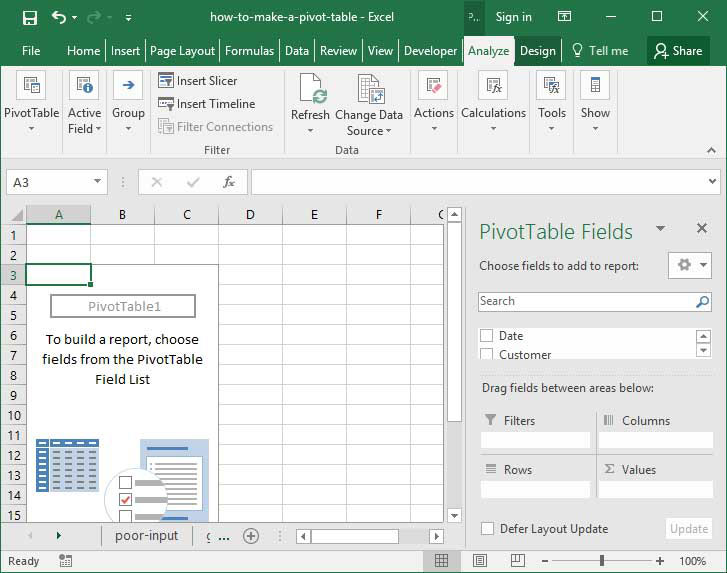Add a new sheet with plus icon
727x573 pixels.
tap(251, 536)
